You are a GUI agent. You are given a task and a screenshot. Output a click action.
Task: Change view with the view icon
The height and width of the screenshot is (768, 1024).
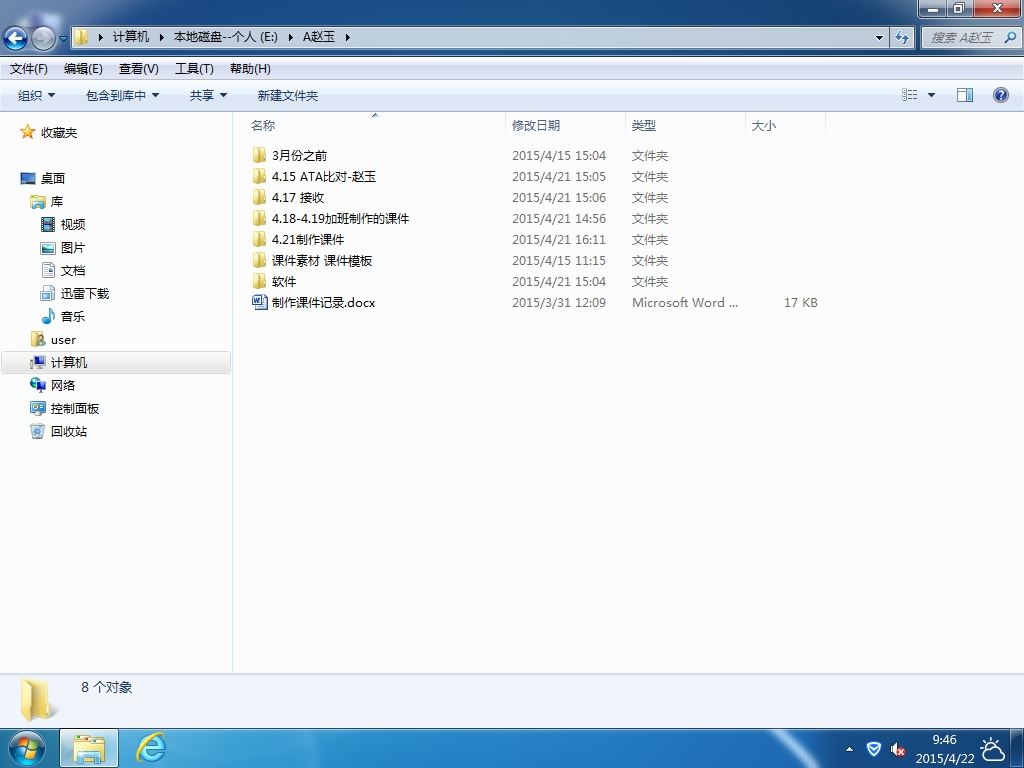909,95
